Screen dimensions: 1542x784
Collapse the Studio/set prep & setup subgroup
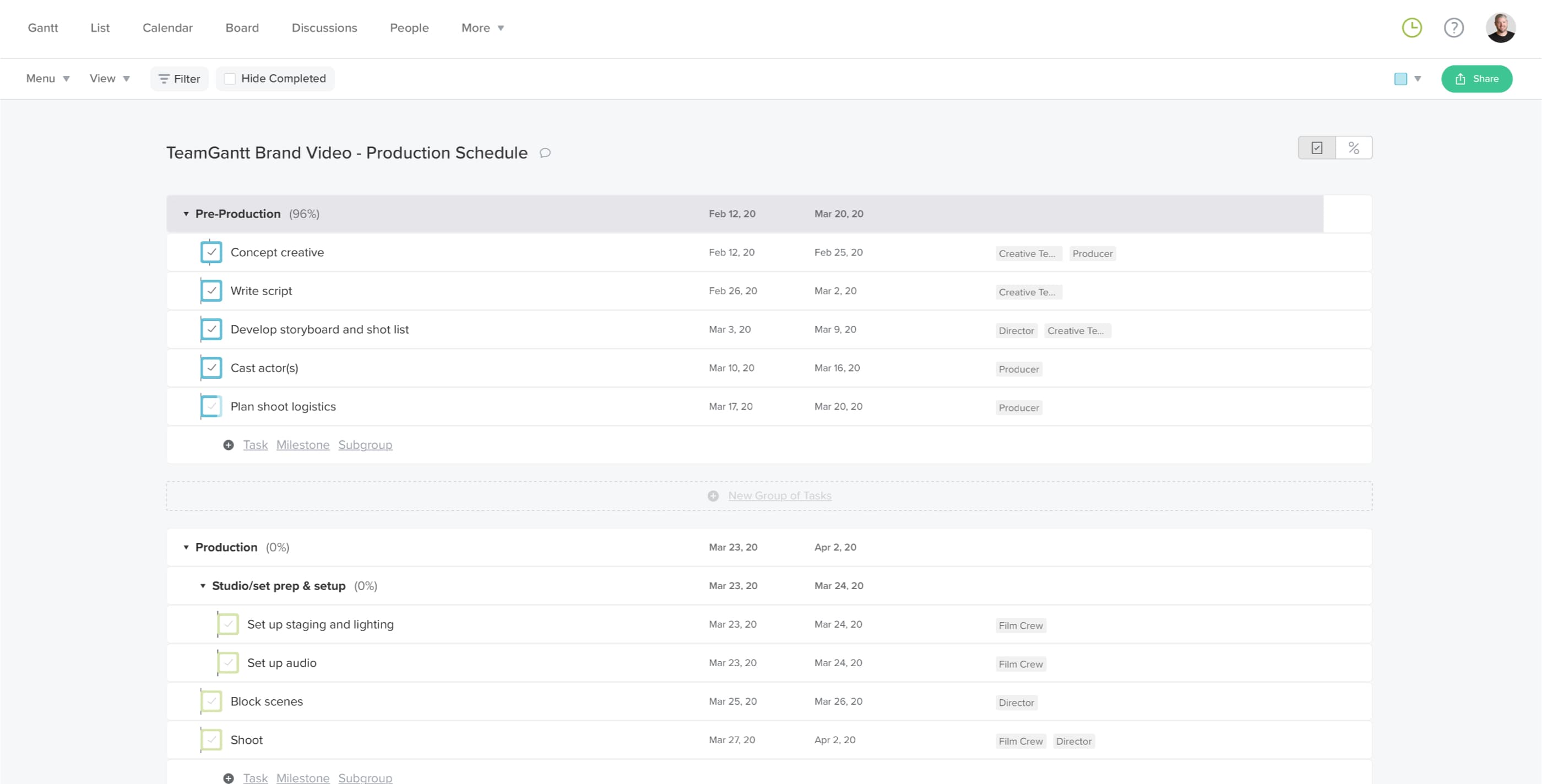(203, 586)
